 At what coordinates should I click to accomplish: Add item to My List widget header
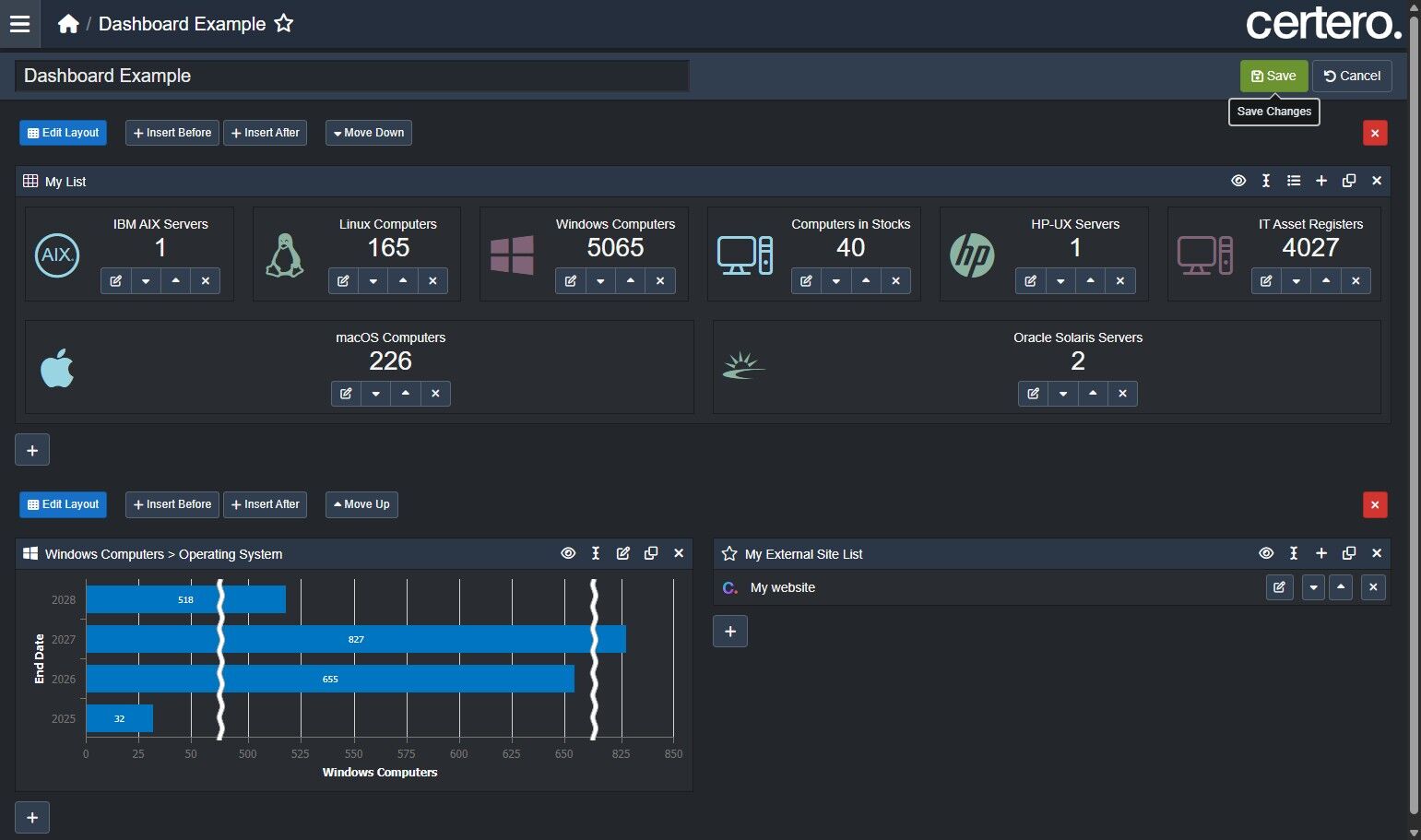tap(1321, 181)
